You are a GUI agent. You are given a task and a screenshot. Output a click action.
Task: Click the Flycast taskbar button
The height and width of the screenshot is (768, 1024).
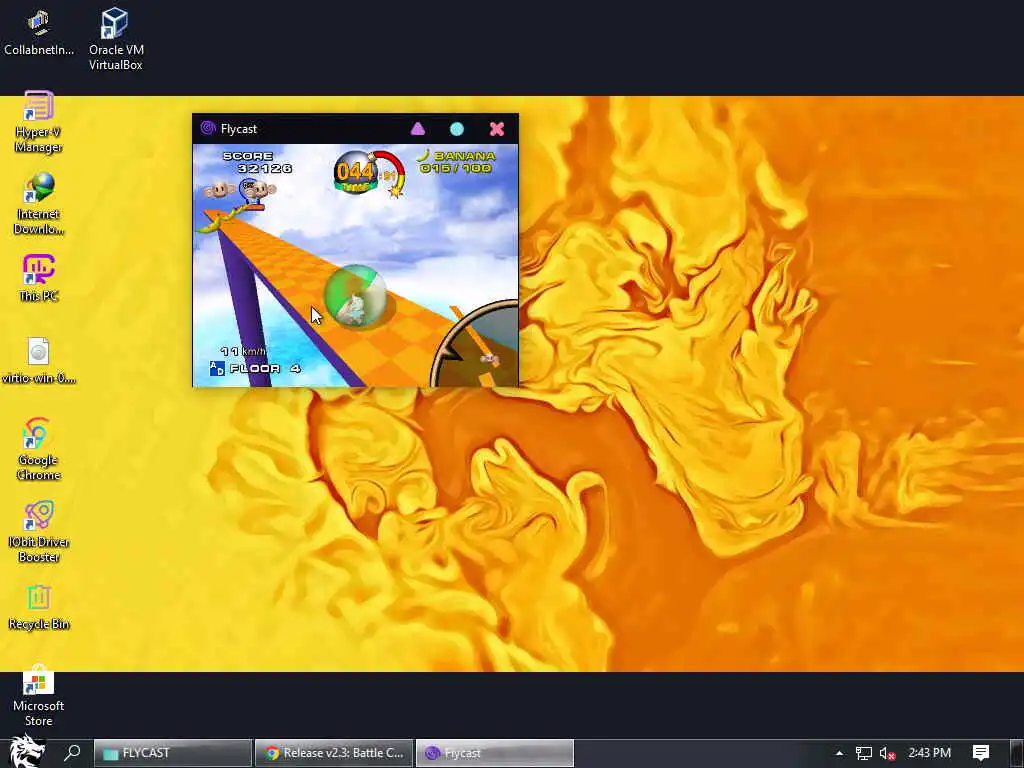click(x=495, y=753)
